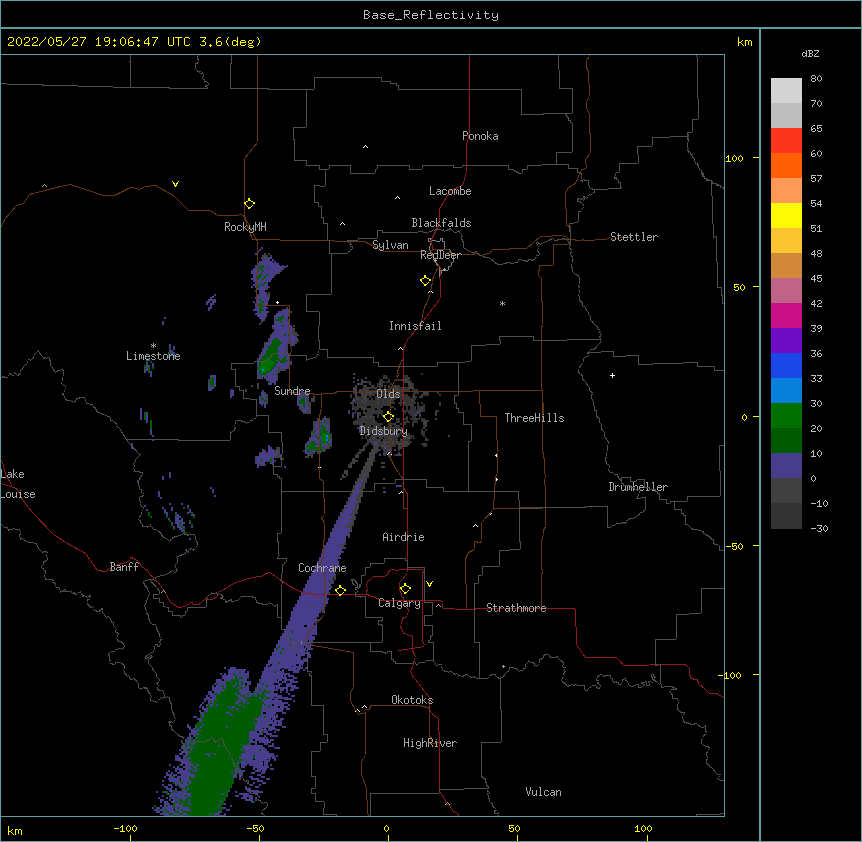Click the RockyMH label
This screenshot has height=842, width=862.
245,227
